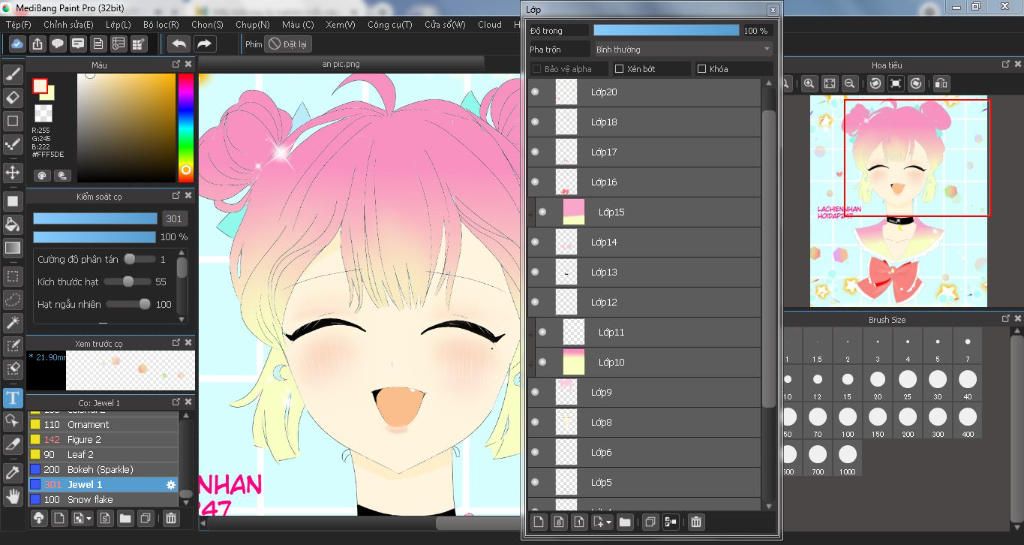Select the Snow flake brush
The height and width of the screenshot is (545, 1024).
(103, 500)
